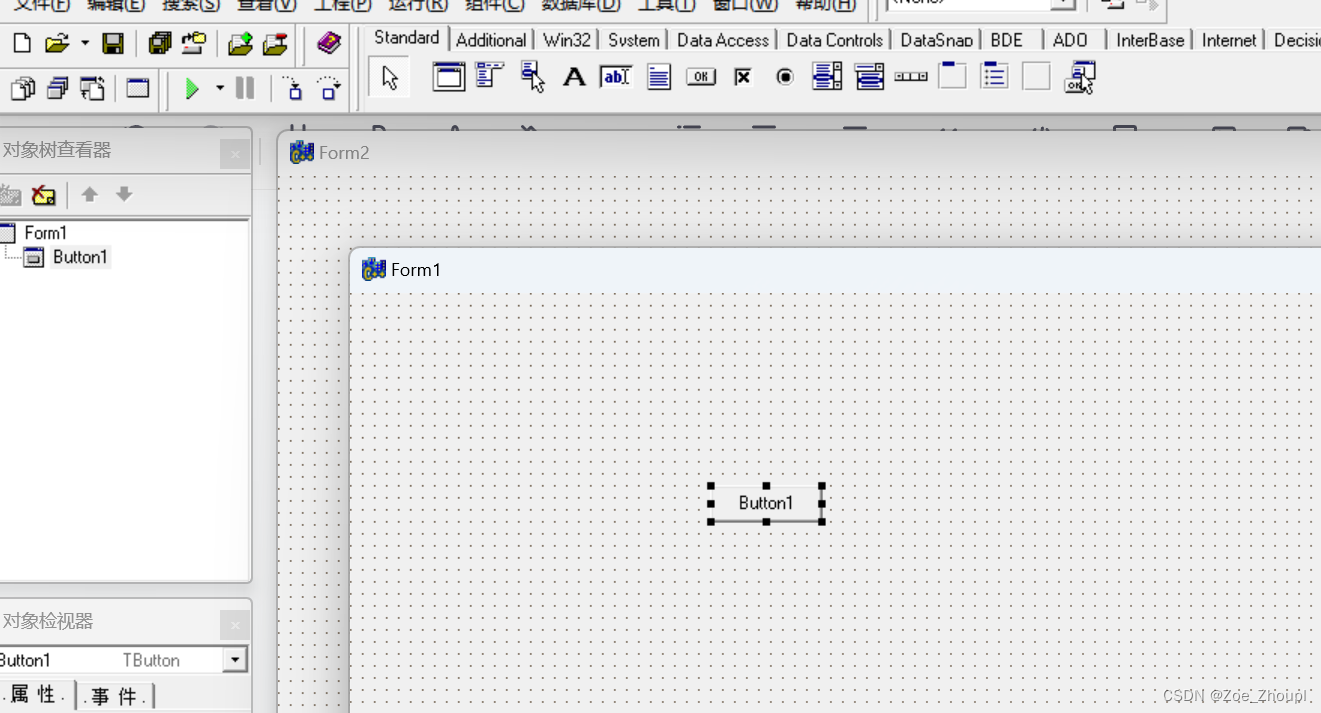Pick the MainMenu component icon
1321x713 pixels.
tap(490, 76)
